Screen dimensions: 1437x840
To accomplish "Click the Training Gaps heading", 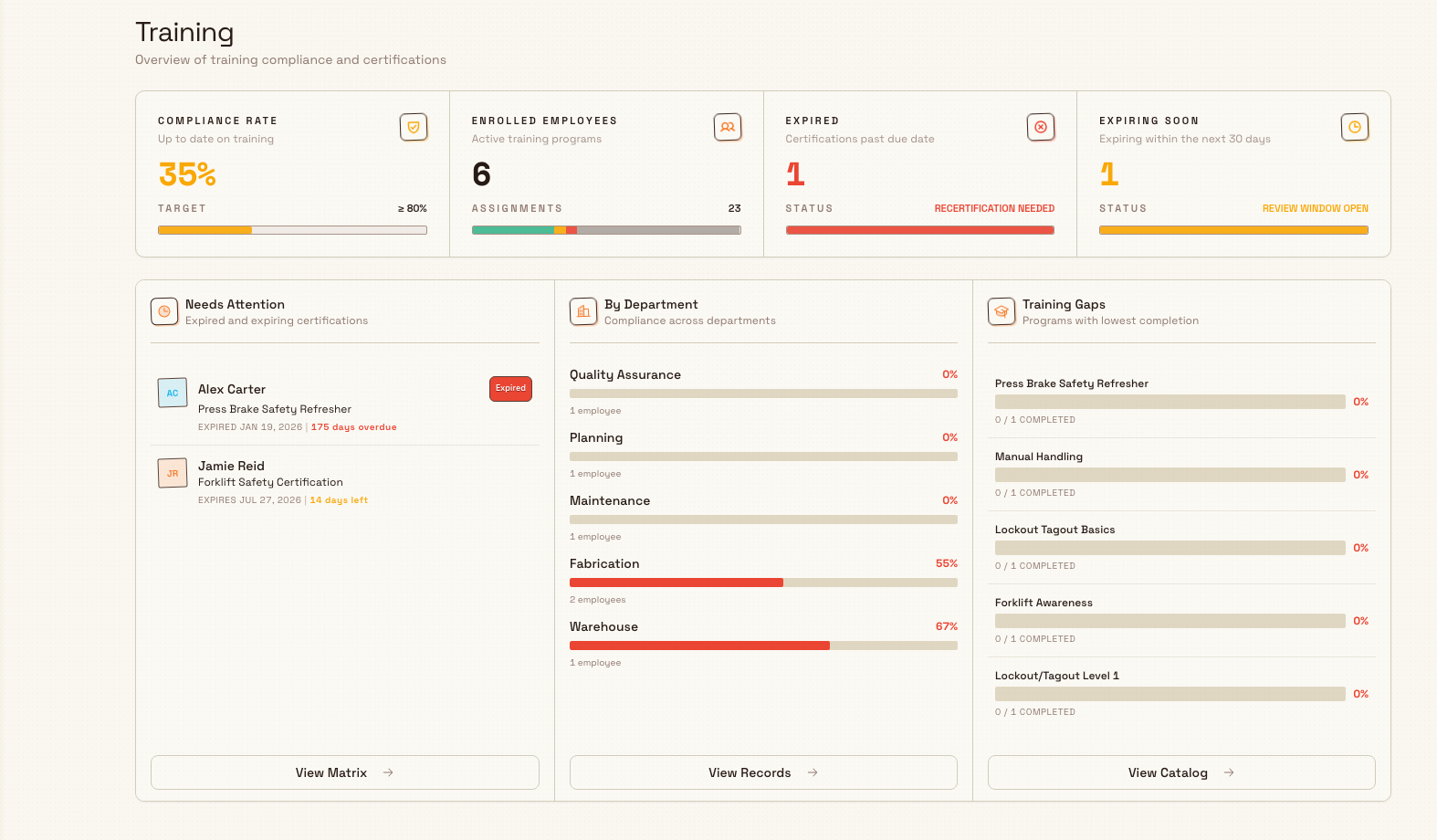I will 1064,304.
